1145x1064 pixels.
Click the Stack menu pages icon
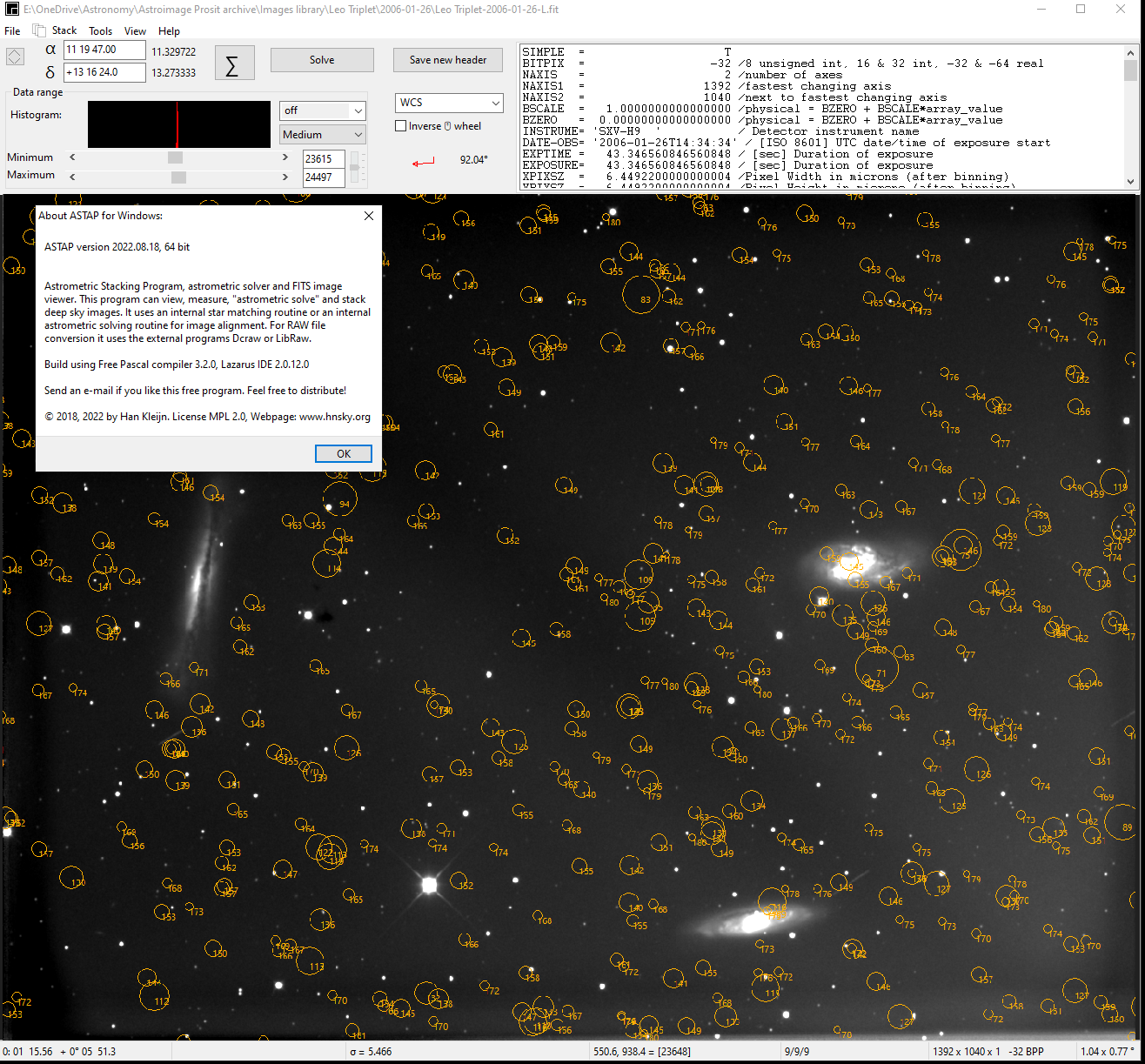(x=39, y=30)
